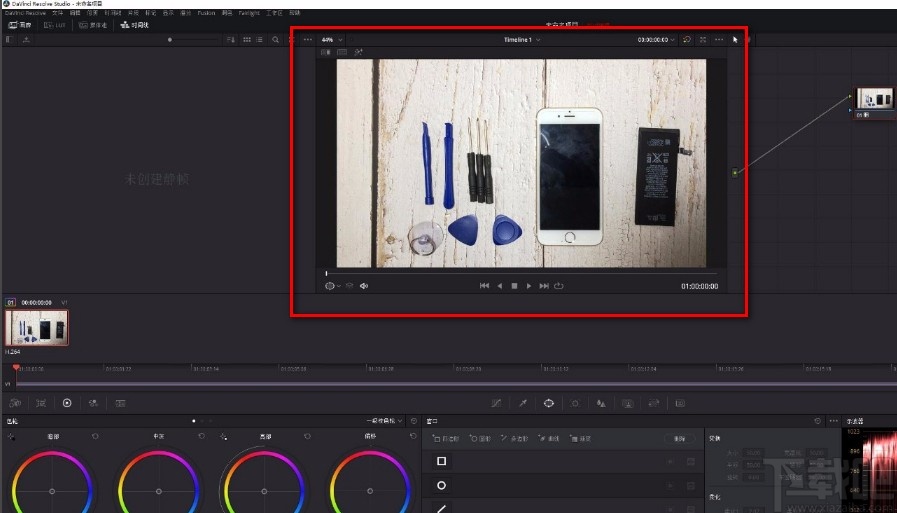
Task: Open the viewer zoom 44% dropdown
Action: [330, 40]
